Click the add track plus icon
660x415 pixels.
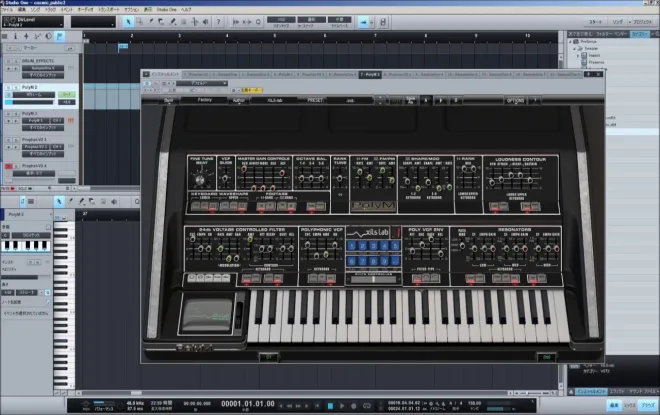[x=26, y=37]
